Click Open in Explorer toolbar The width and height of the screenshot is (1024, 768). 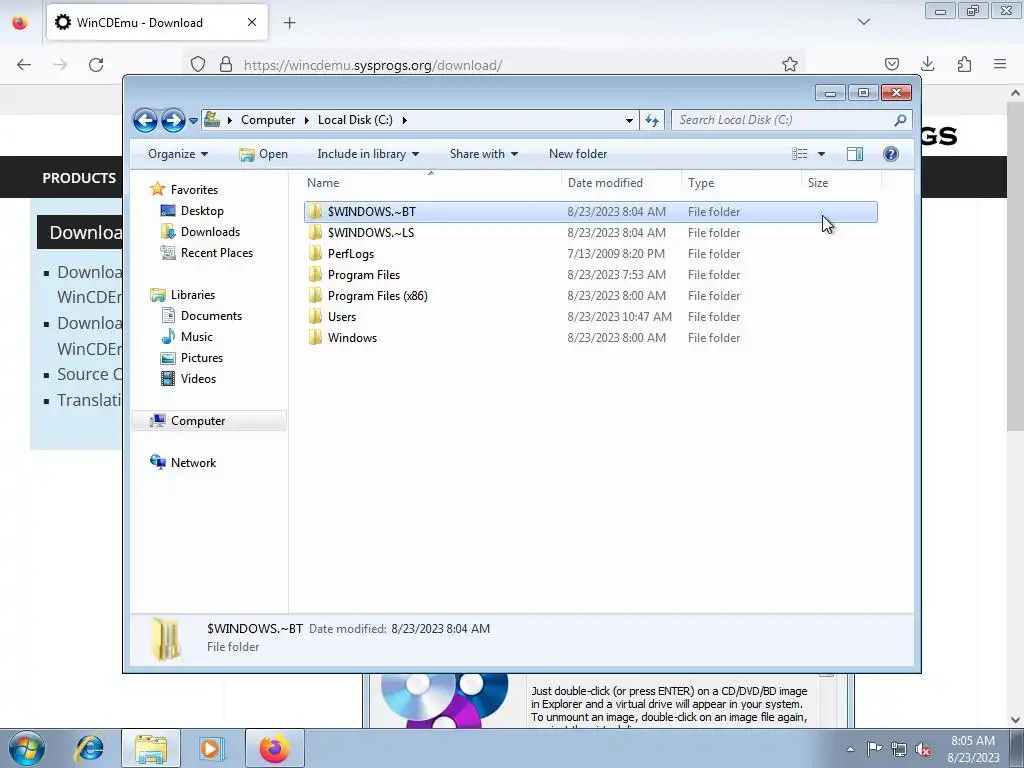point(263,154)
